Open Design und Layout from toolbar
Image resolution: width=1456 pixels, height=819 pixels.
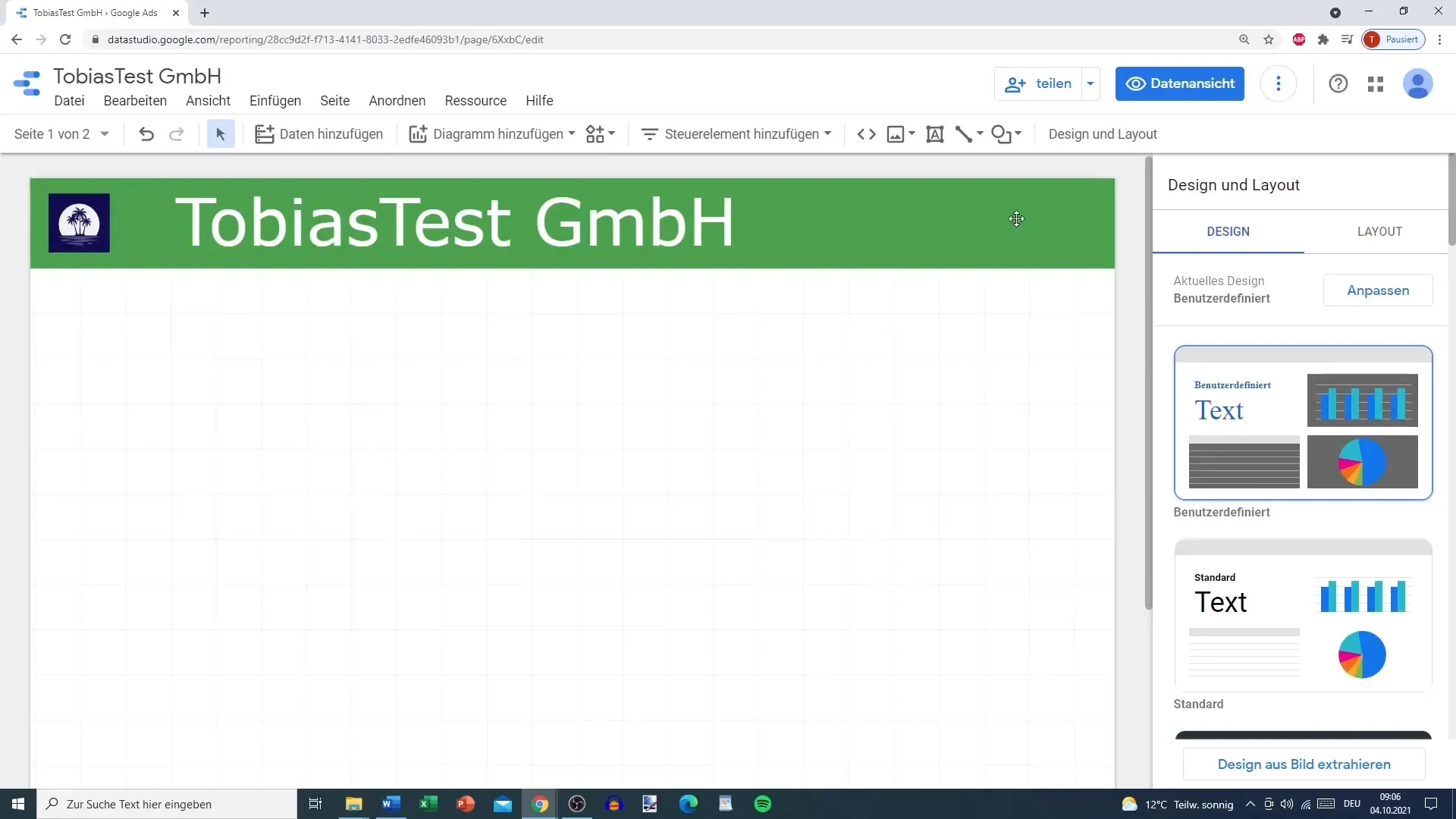point(1103,134)
